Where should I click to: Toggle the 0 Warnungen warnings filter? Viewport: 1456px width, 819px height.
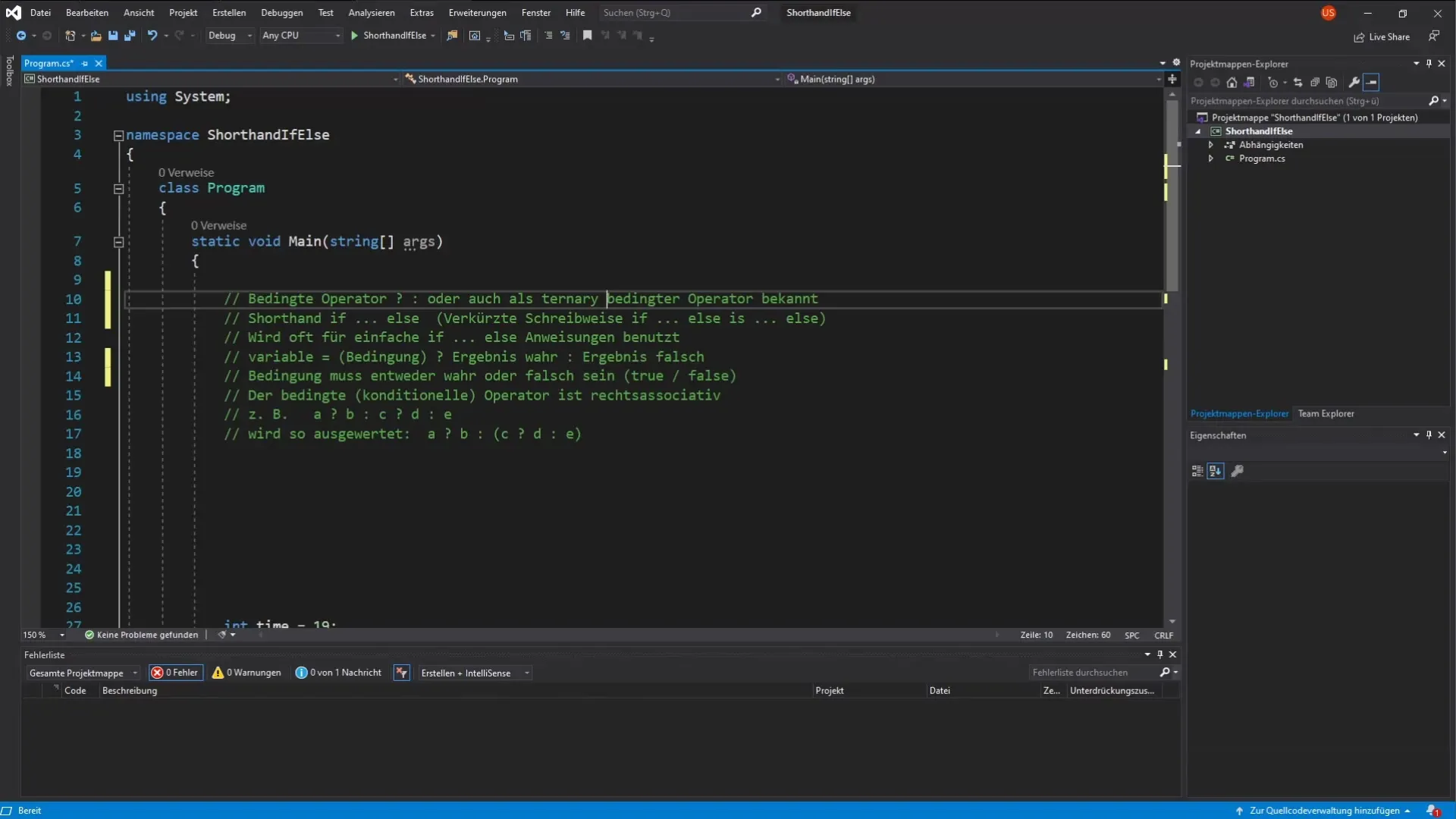(x=246, y=673)
